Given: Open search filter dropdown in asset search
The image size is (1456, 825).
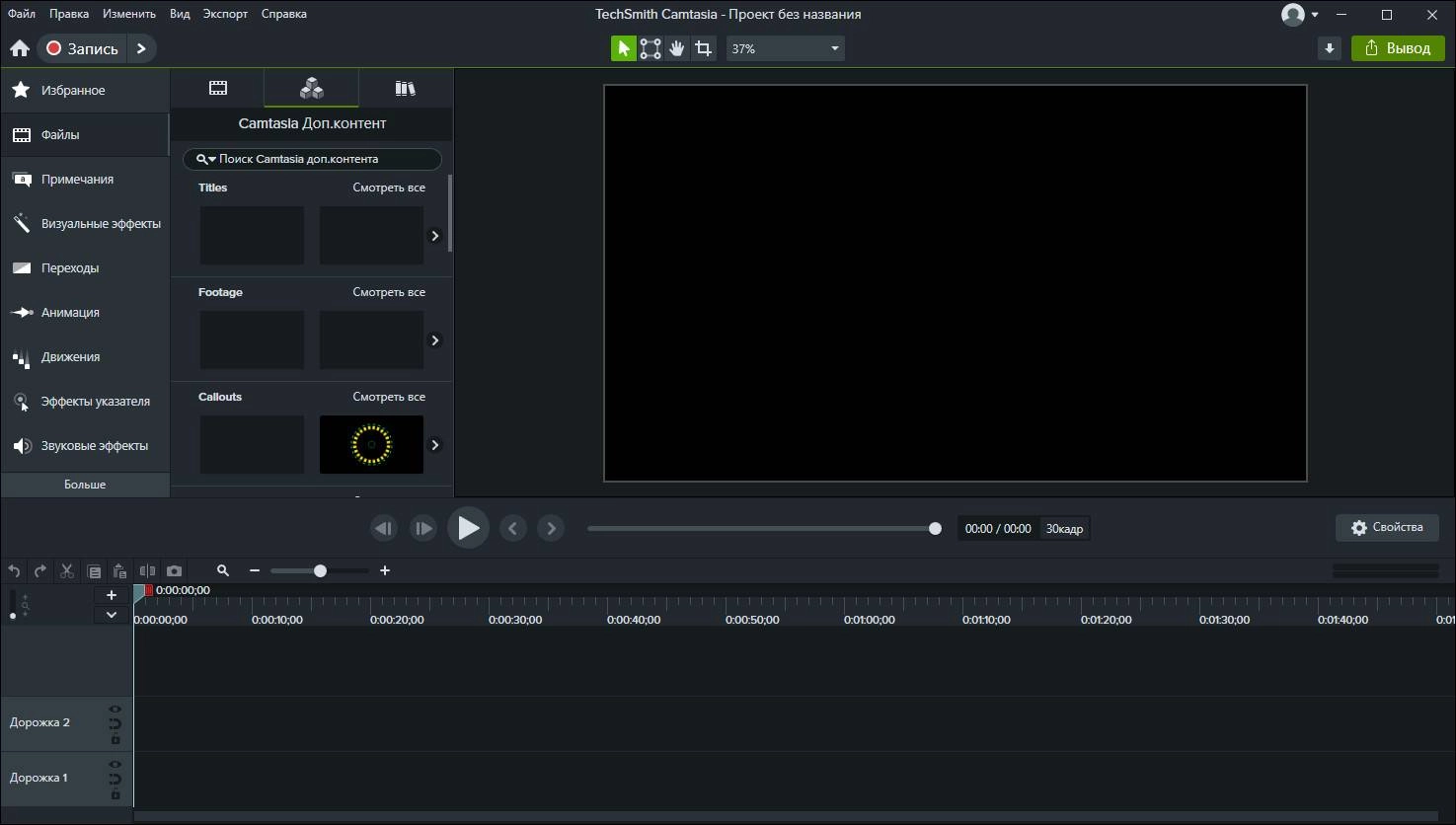Looking at the screenshot, I should 206,159.
